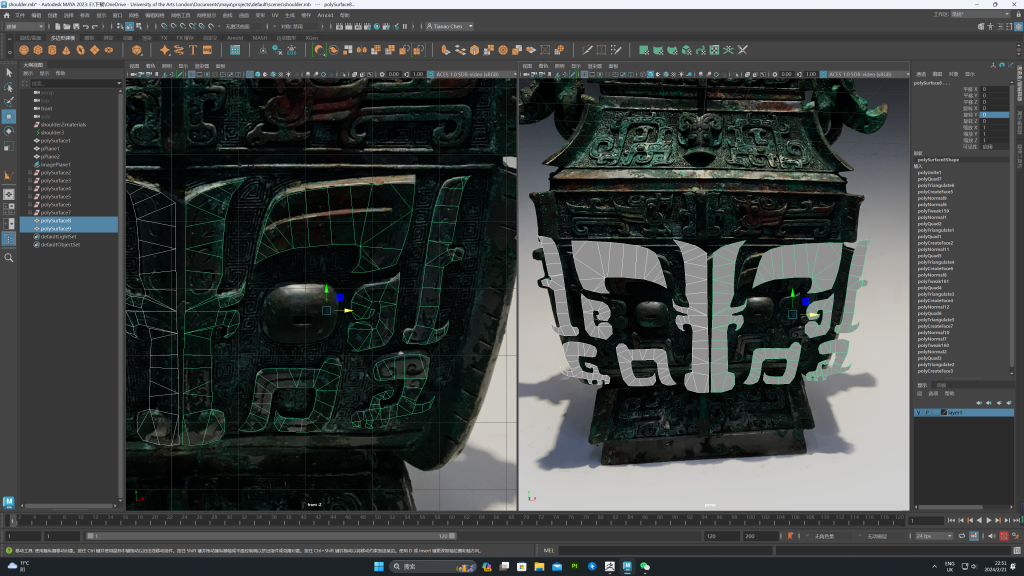Click the Home icon in menu bar
This screenshot has height=576, width=1024.
click(7, 14)
